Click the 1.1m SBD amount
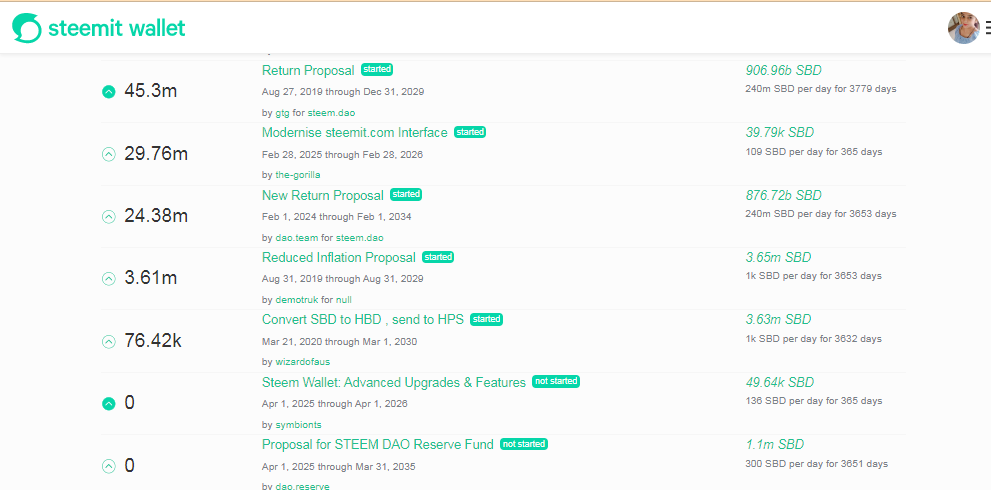The image size is (991, 490). 775,444
